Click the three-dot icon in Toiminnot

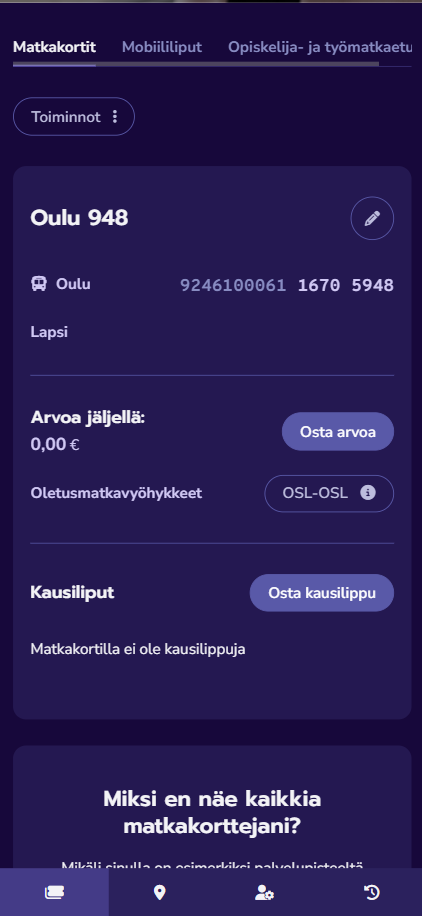(115, 117)
